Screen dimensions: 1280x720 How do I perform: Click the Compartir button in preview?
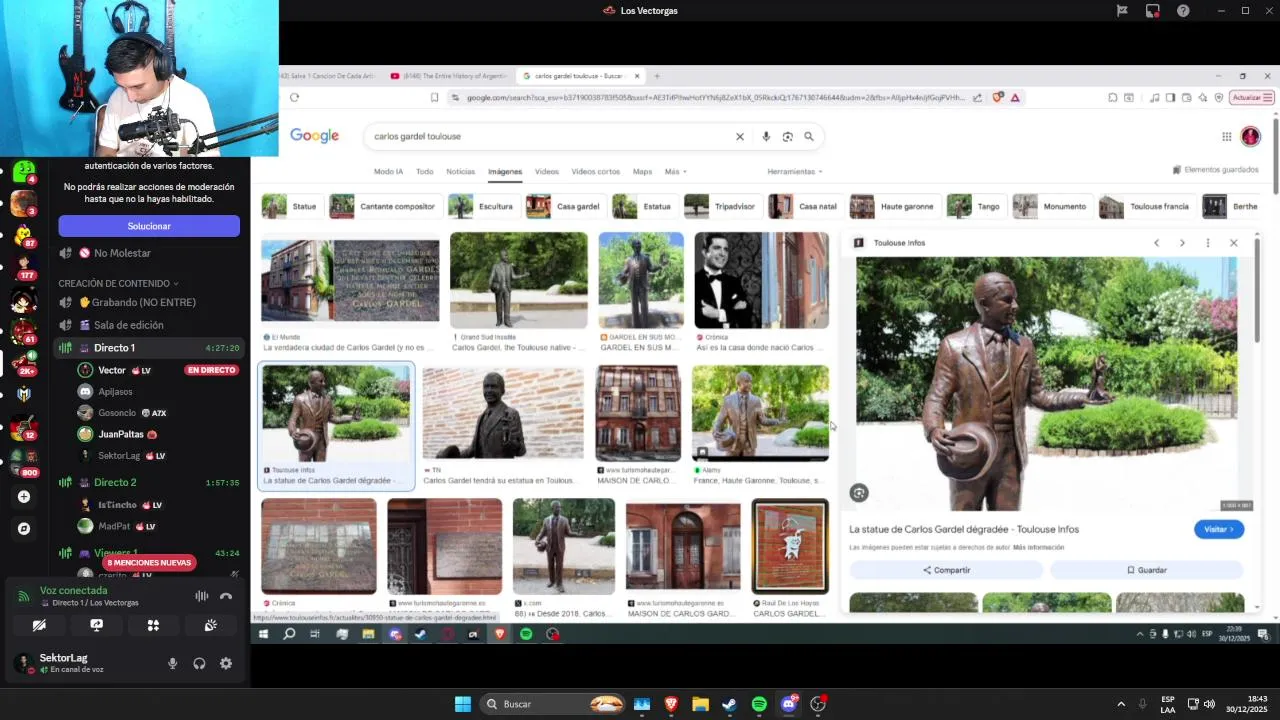coord(946,570)
